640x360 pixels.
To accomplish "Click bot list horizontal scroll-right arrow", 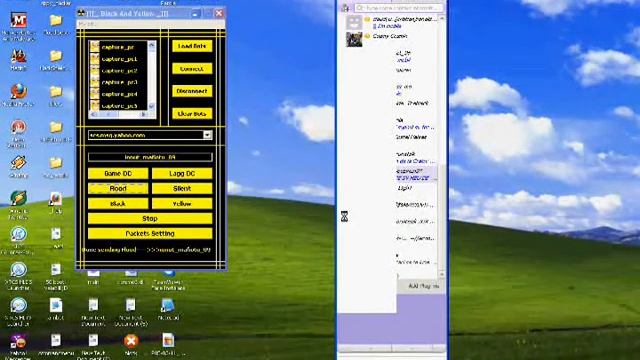I will coord(143,115).
